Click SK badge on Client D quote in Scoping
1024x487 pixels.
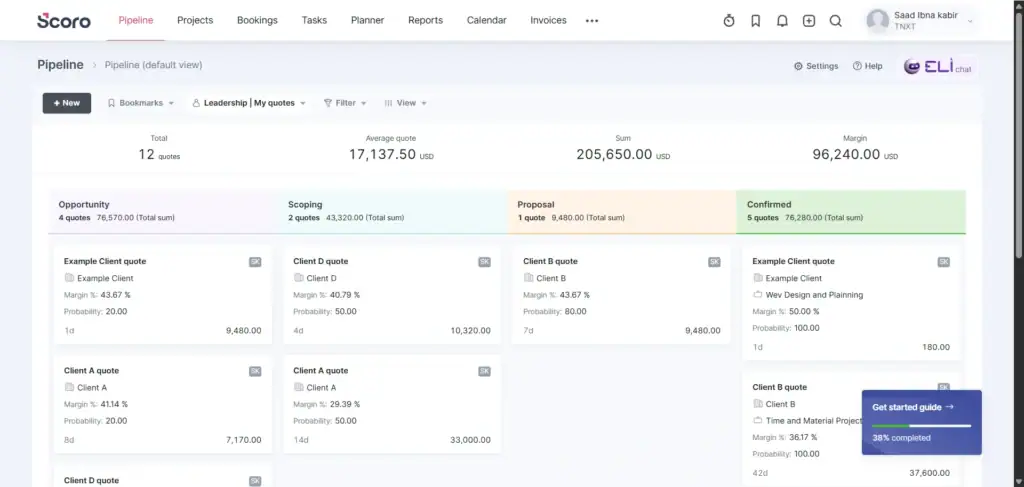pyautogui.click(x=485, y=262)
